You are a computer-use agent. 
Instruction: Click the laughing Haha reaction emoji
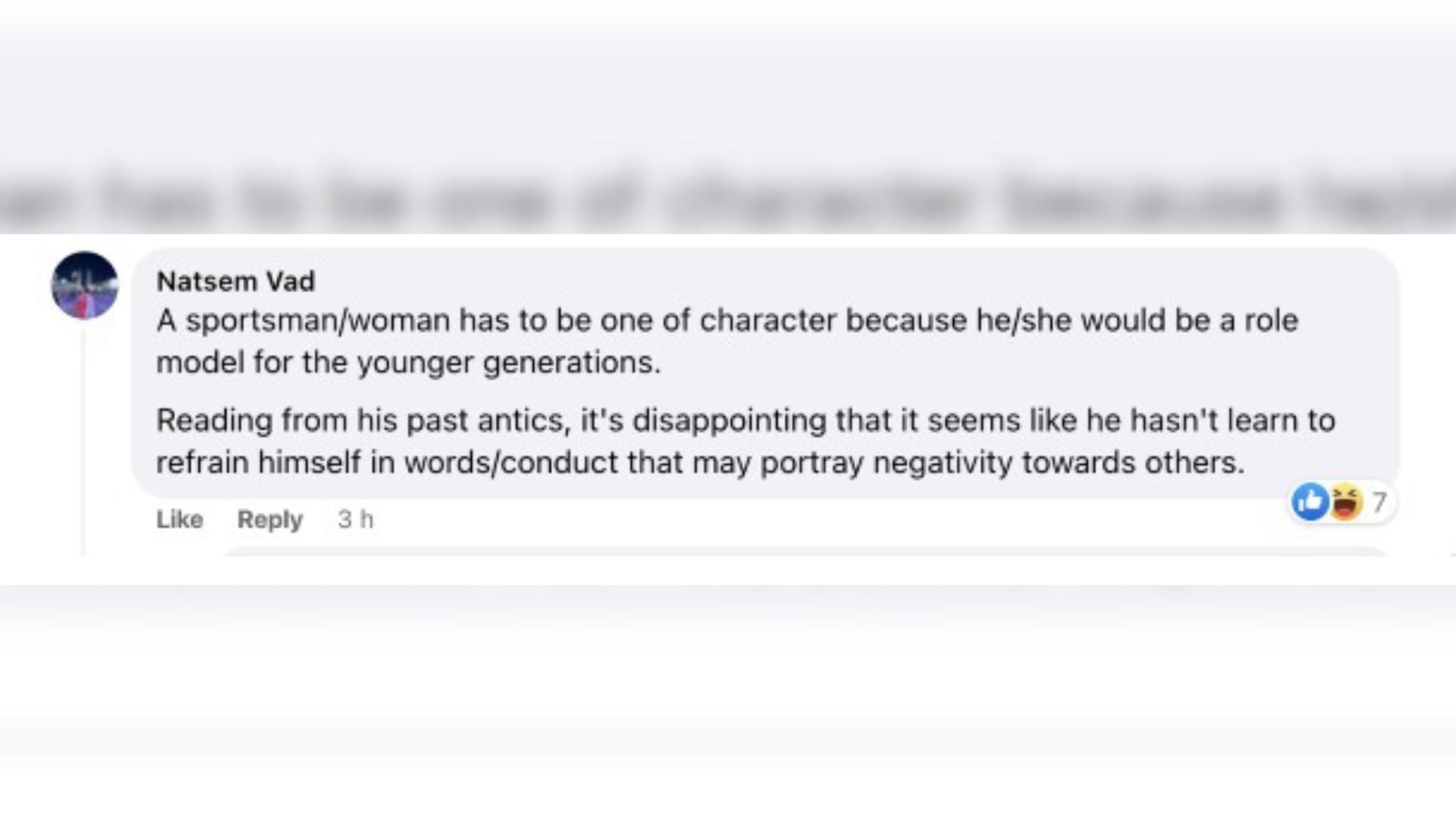coord(1346,501)
